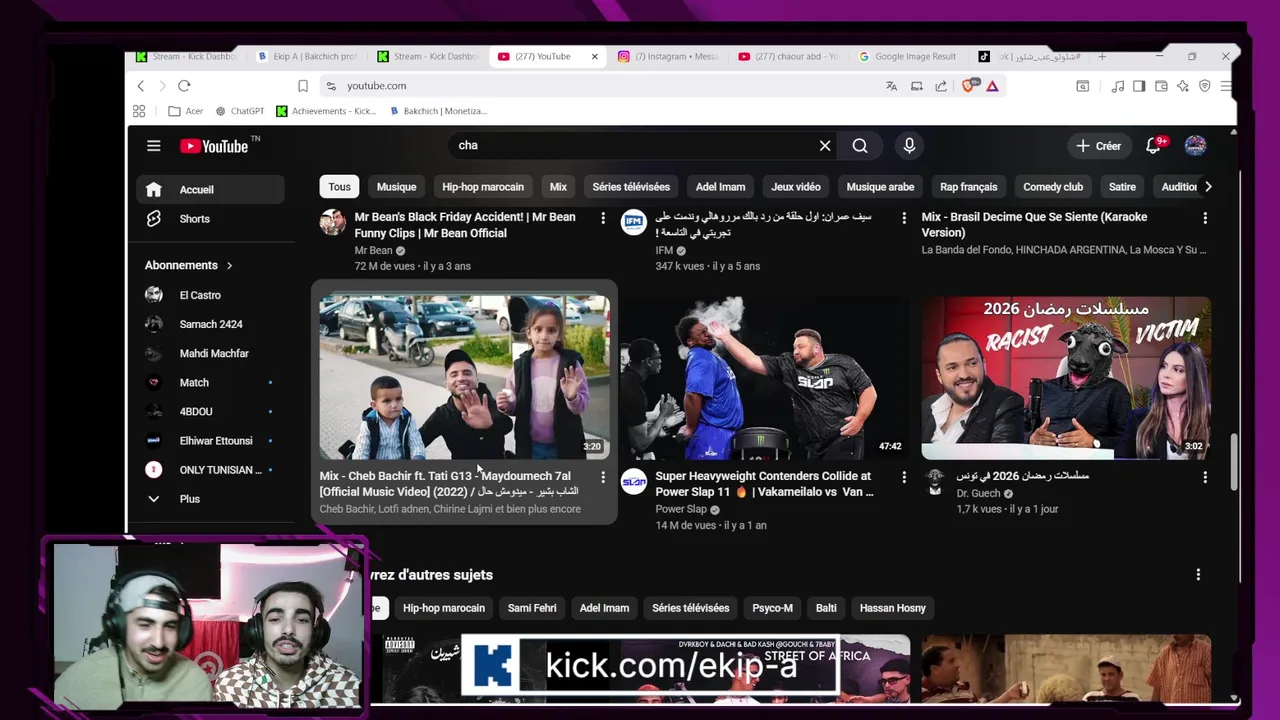Select the Rap français chip
The image size is (1280, 720).
coord(969,187)
